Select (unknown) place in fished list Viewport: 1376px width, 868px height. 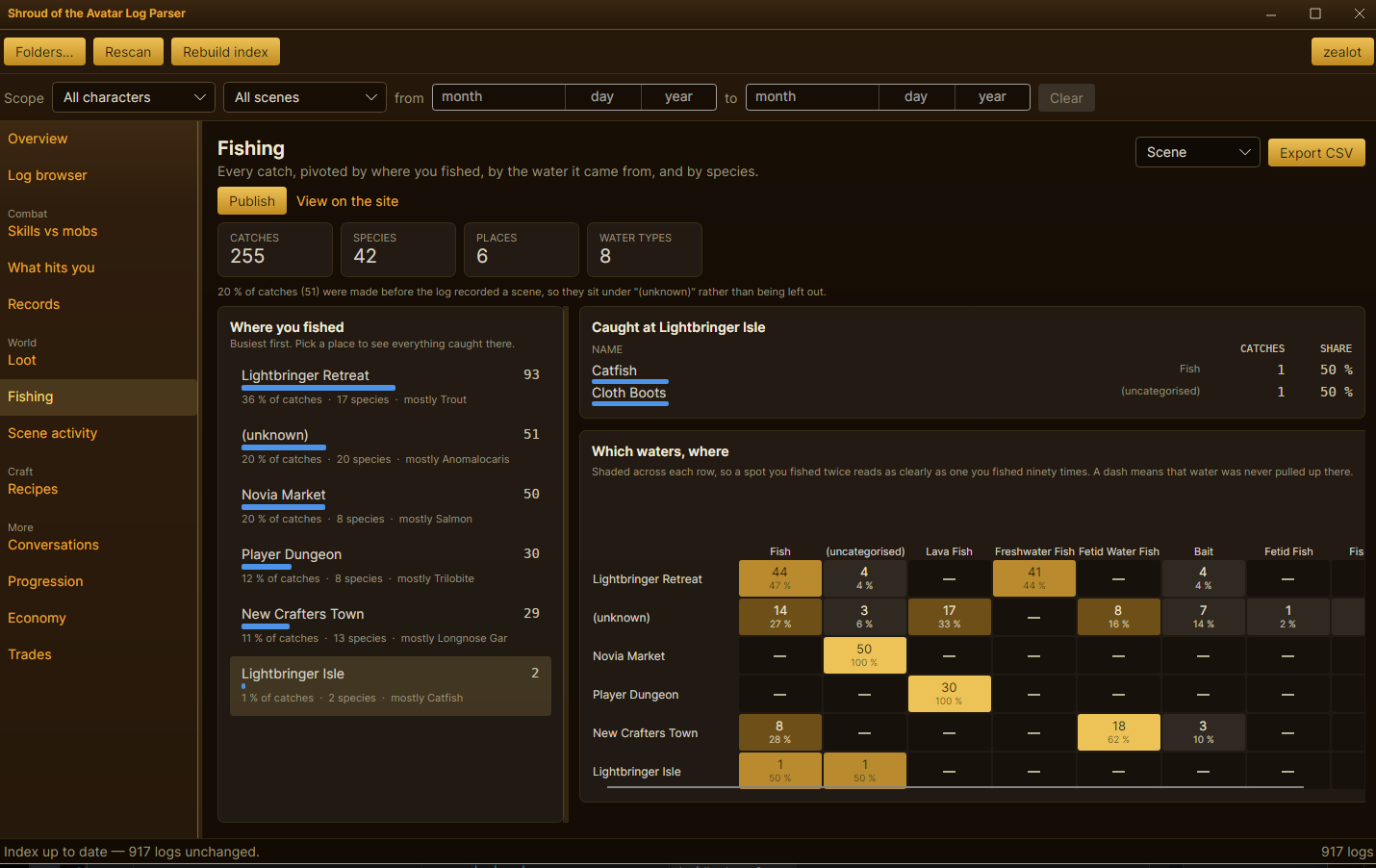coord(391,447)
